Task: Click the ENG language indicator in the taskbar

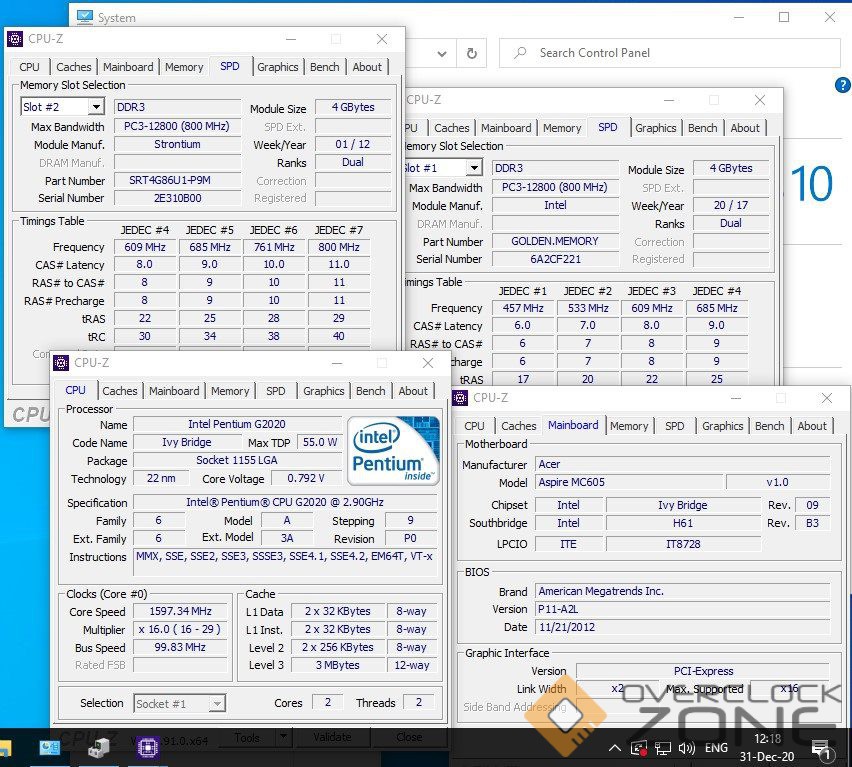Action: point(716,748)
